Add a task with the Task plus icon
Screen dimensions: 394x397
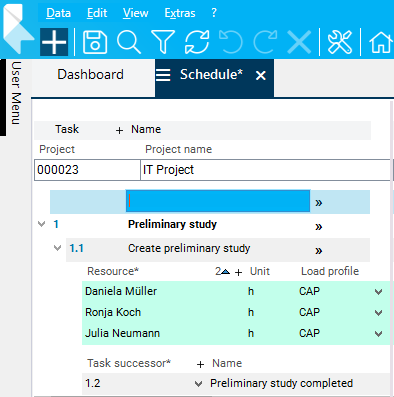tap(119, 130)
